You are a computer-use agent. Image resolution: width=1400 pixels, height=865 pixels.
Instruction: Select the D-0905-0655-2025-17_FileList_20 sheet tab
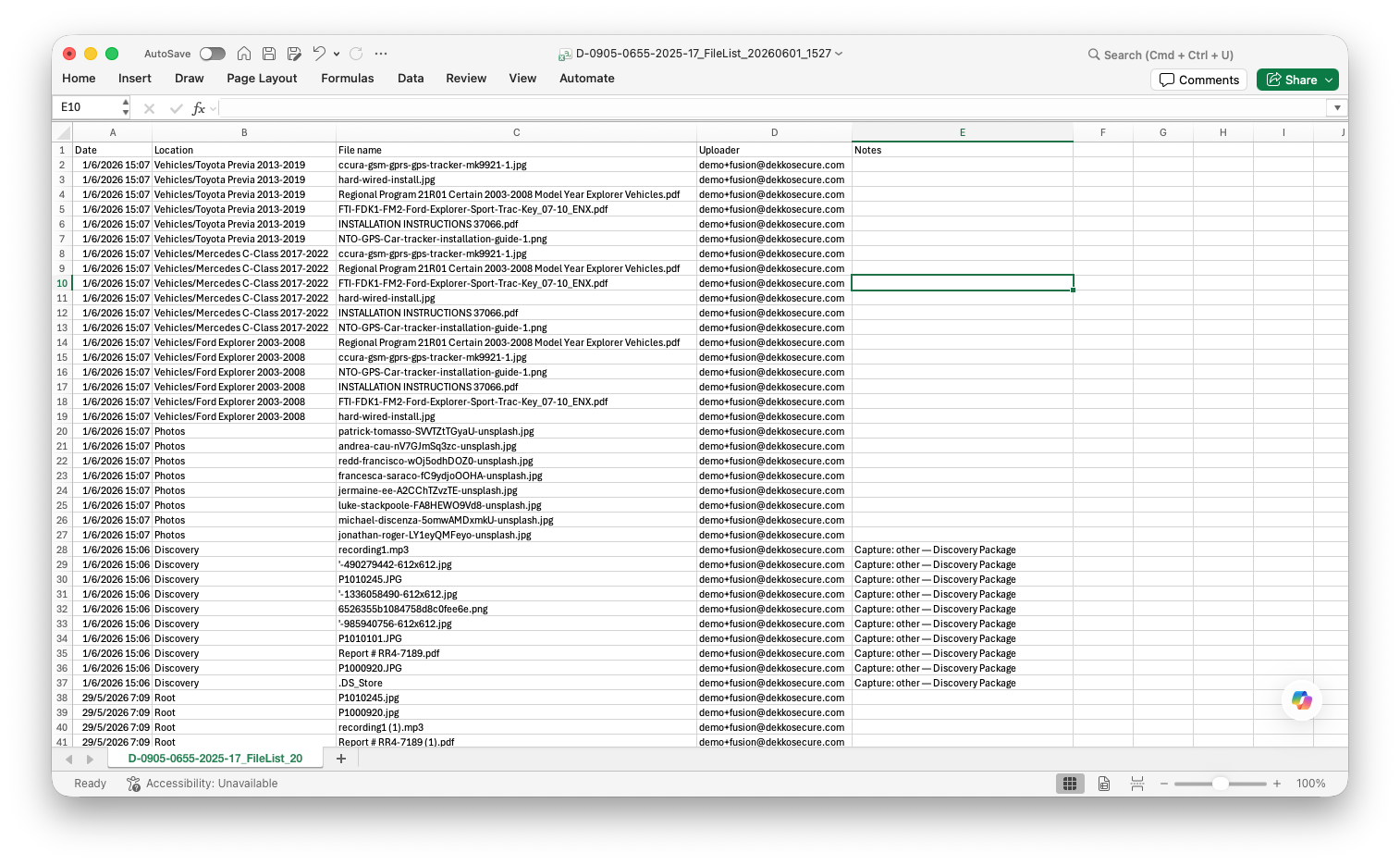pyautogui.click(x=215, y=759)
